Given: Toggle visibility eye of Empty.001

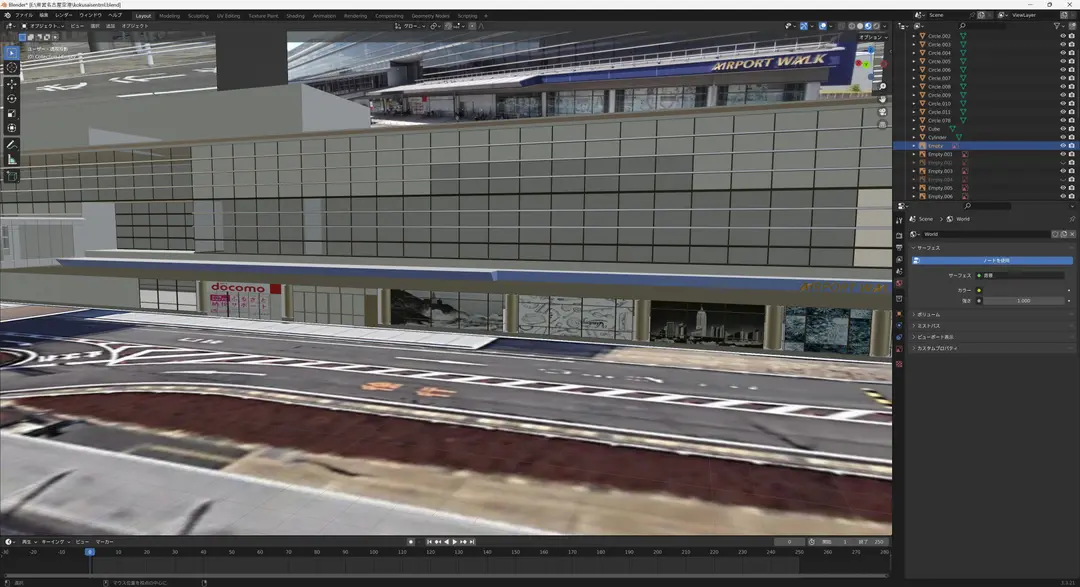Looking at the screenshot, I should click(x=1063, y=154).
